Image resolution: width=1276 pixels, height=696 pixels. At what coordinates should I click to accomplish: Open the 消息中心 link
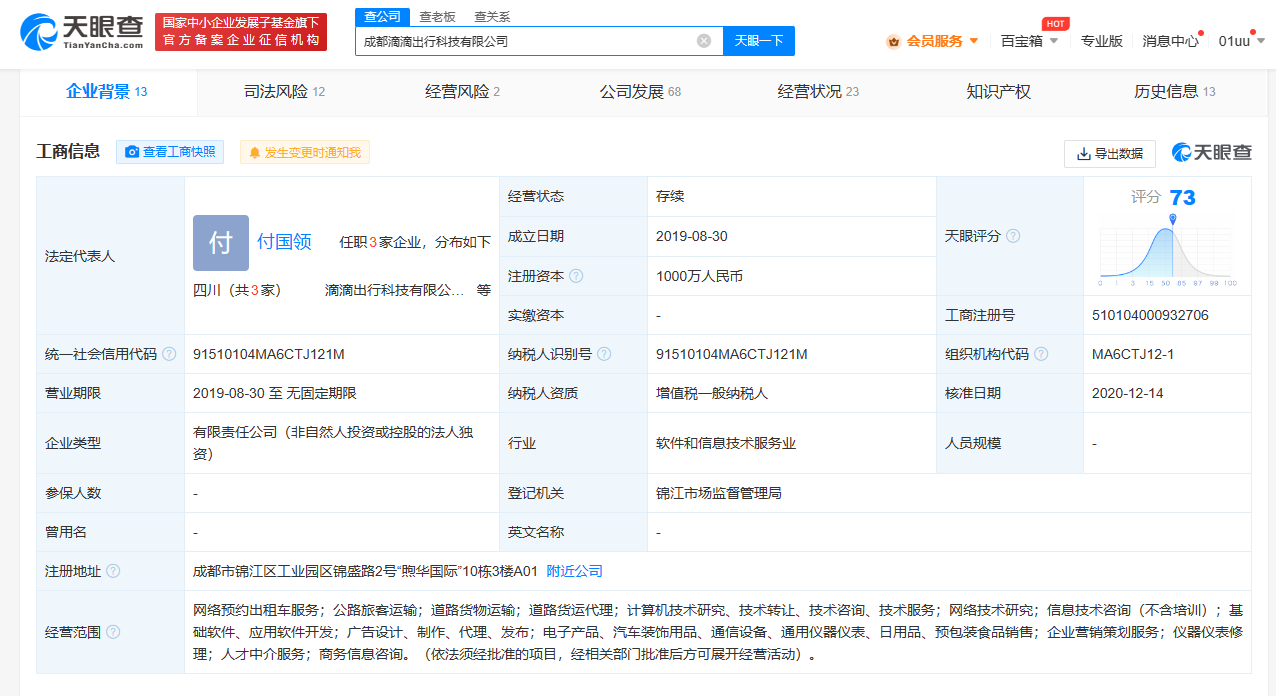coord(1171,41)
